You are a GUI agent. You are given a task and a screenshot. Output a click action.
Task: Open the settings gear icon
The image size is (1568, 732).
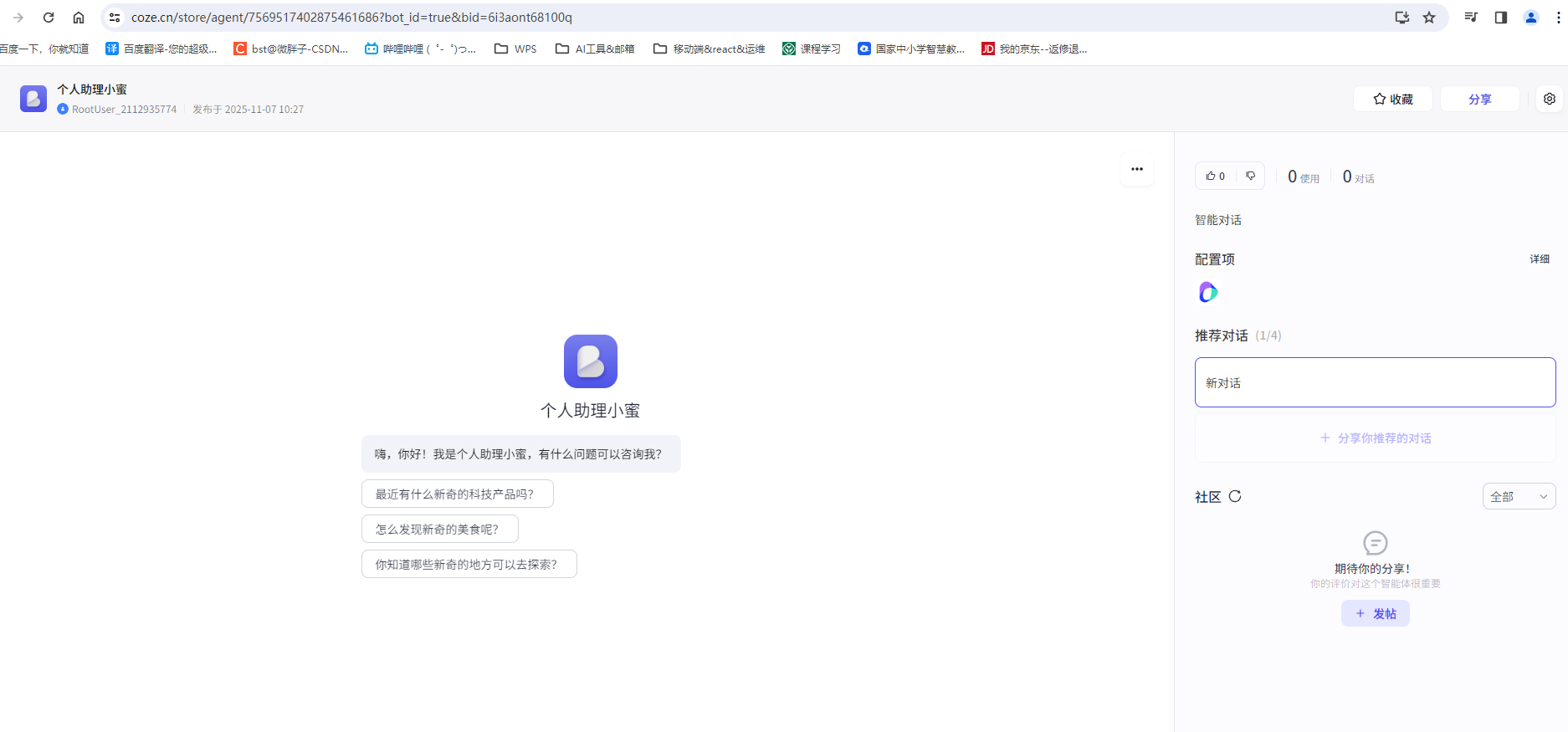click(x=1550, y=99)
